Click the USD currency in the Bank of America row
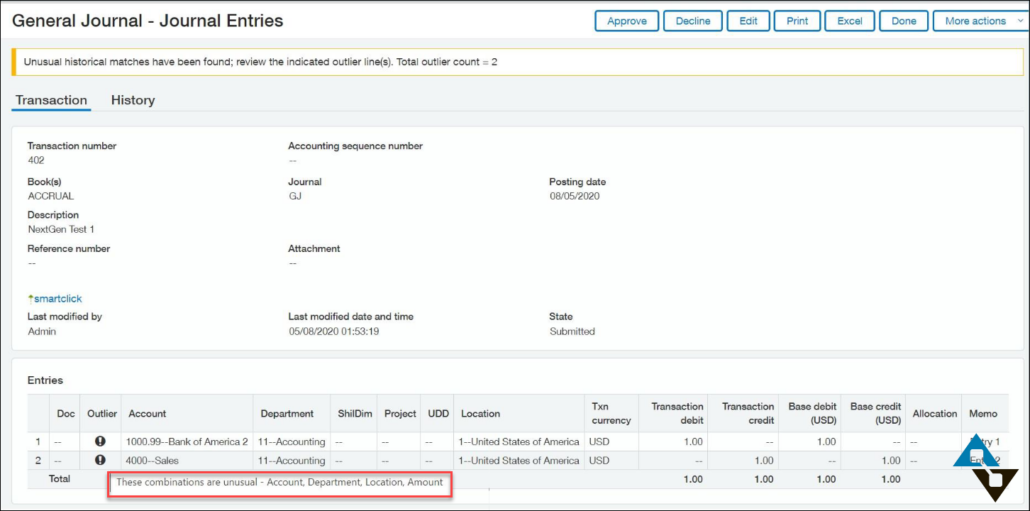The height and width of the screenshot is (511, 1030). click(599, 442)
